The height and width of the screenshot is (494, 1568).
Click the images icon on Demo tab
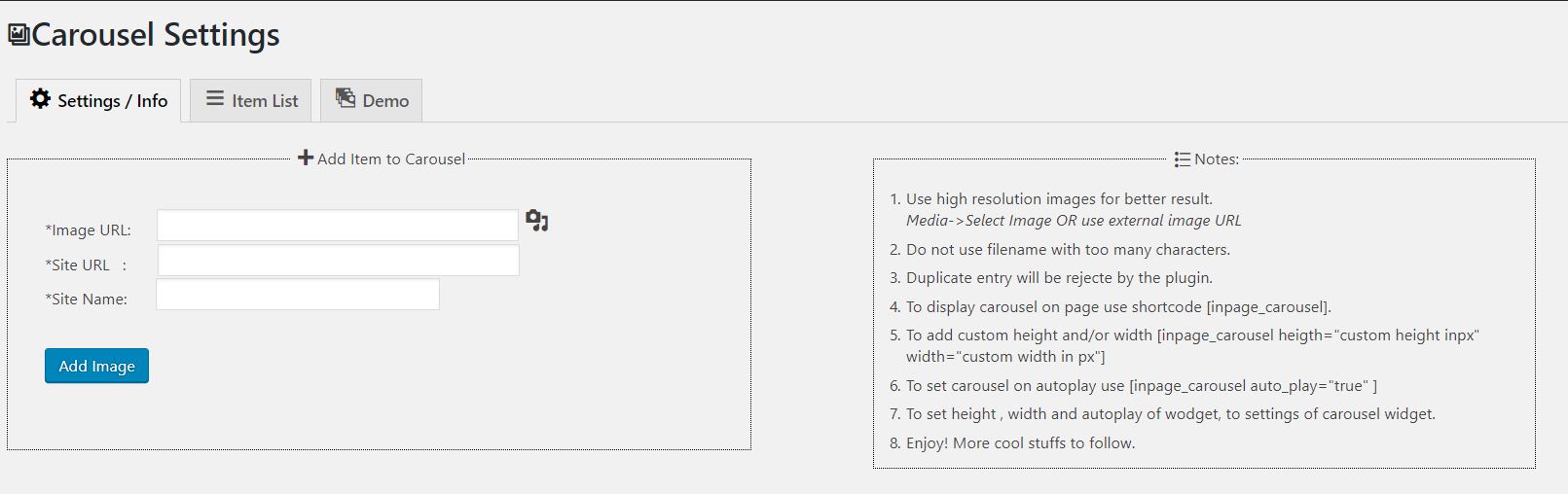click(346, 98)
